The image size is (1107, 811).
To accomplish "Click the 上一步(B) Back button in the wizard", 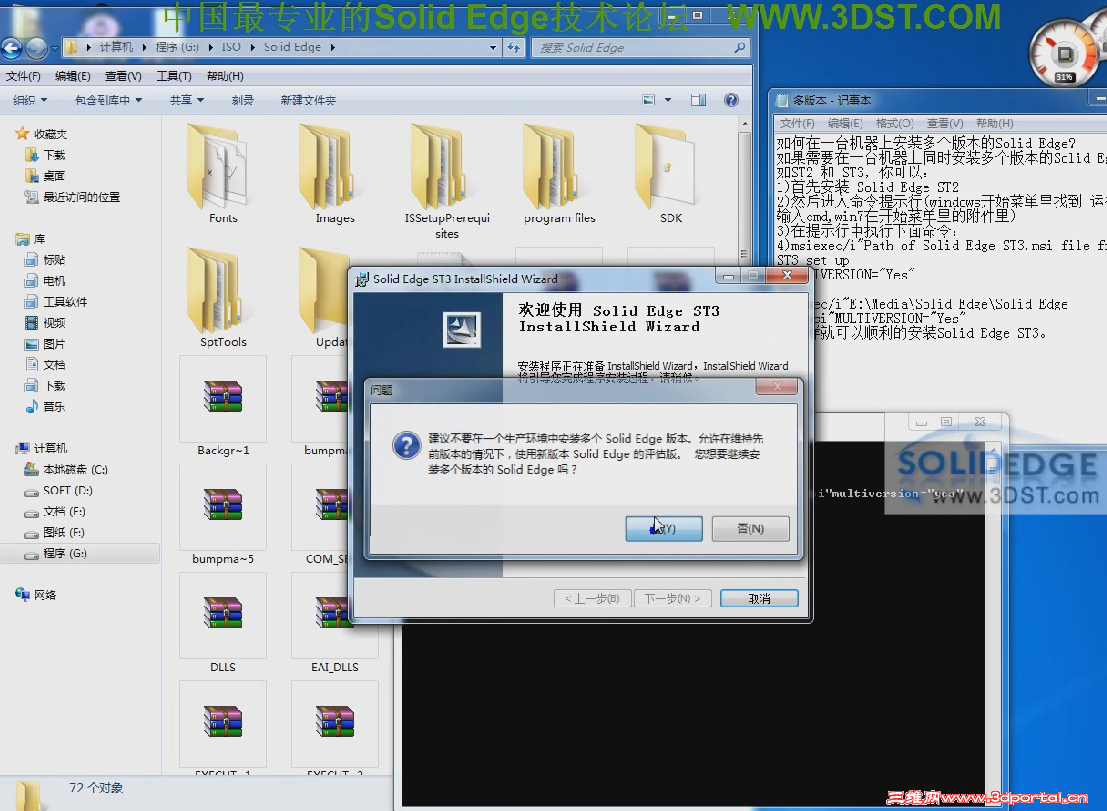I will pos(592,599).
